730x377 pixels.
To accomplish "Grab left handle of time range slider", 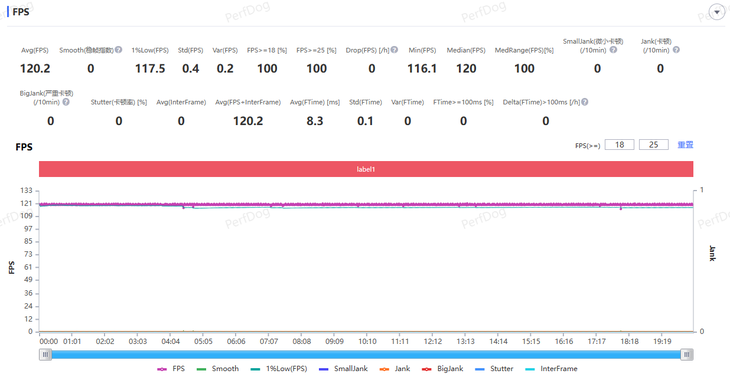I will pyautogui.click(x=45, y=355).
